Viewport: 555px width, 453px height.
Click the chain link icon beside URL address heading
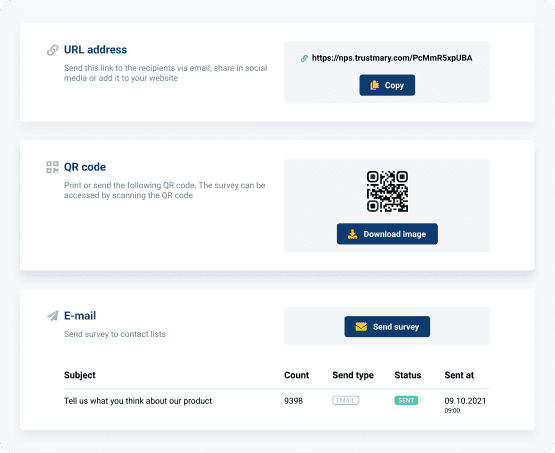point(52,50)
